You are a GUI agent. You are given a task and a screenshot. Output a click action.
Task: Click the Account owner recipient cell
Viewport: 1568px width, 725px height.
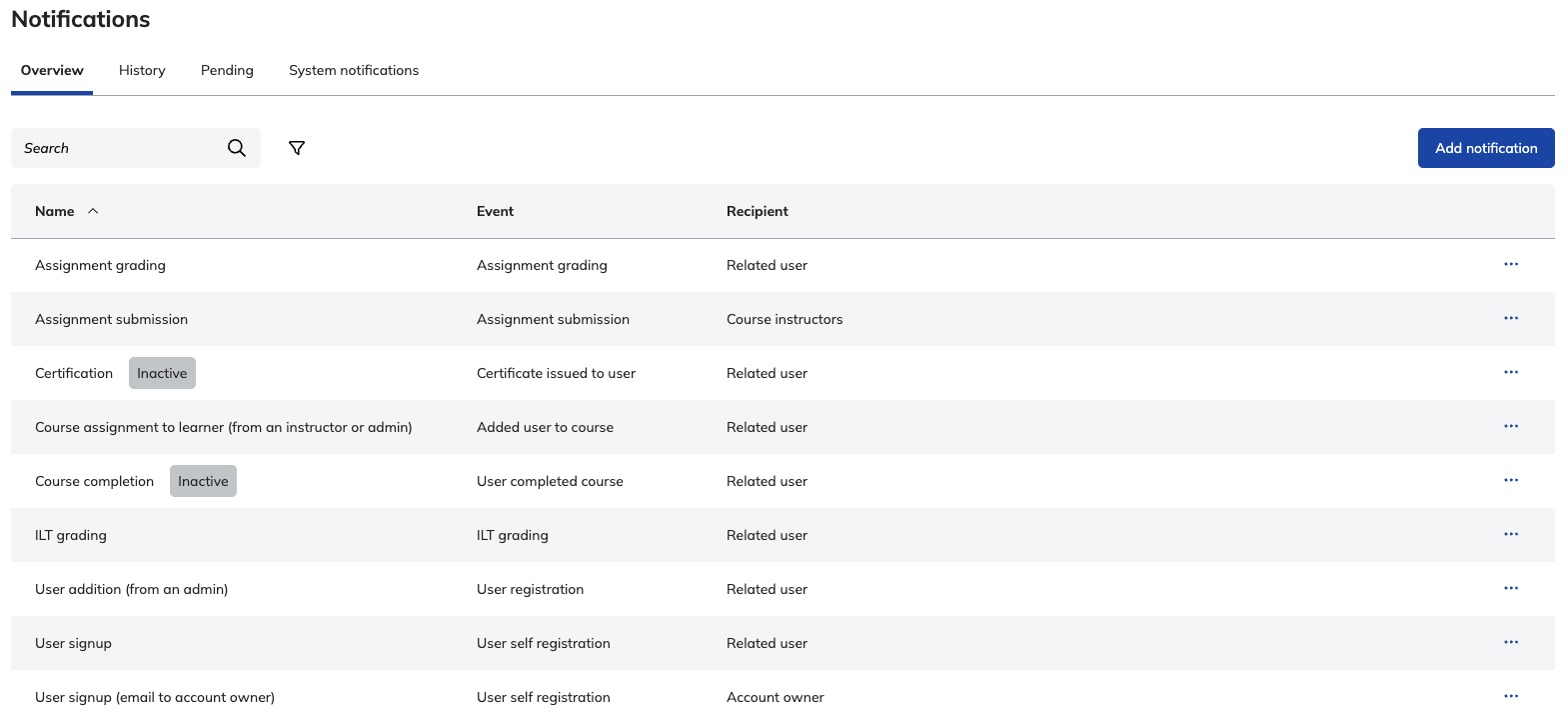tap(776, 697)
